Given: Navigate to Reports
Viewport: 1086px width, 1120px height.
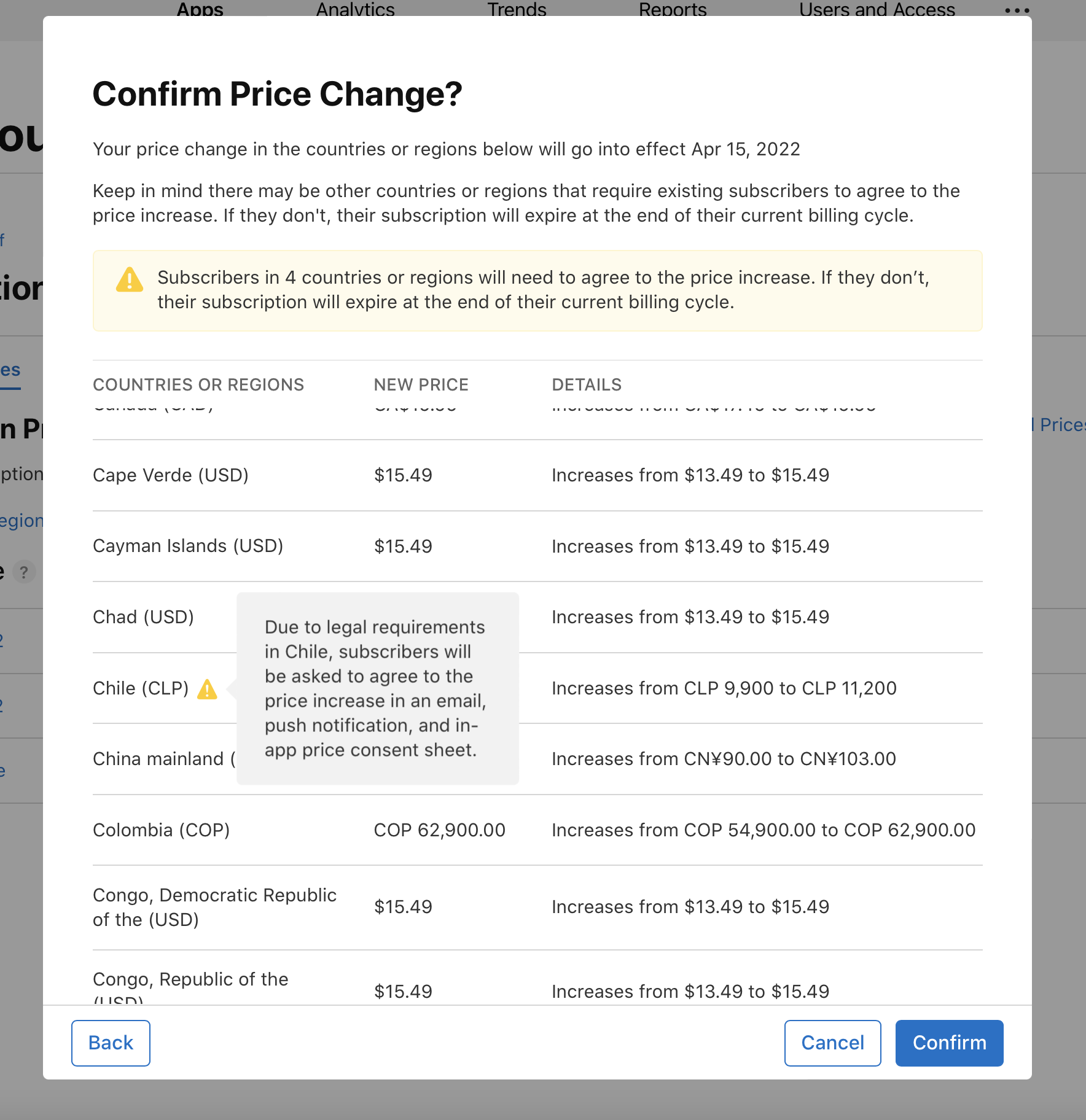Looking at the screenshot, I should coord(673,10).
